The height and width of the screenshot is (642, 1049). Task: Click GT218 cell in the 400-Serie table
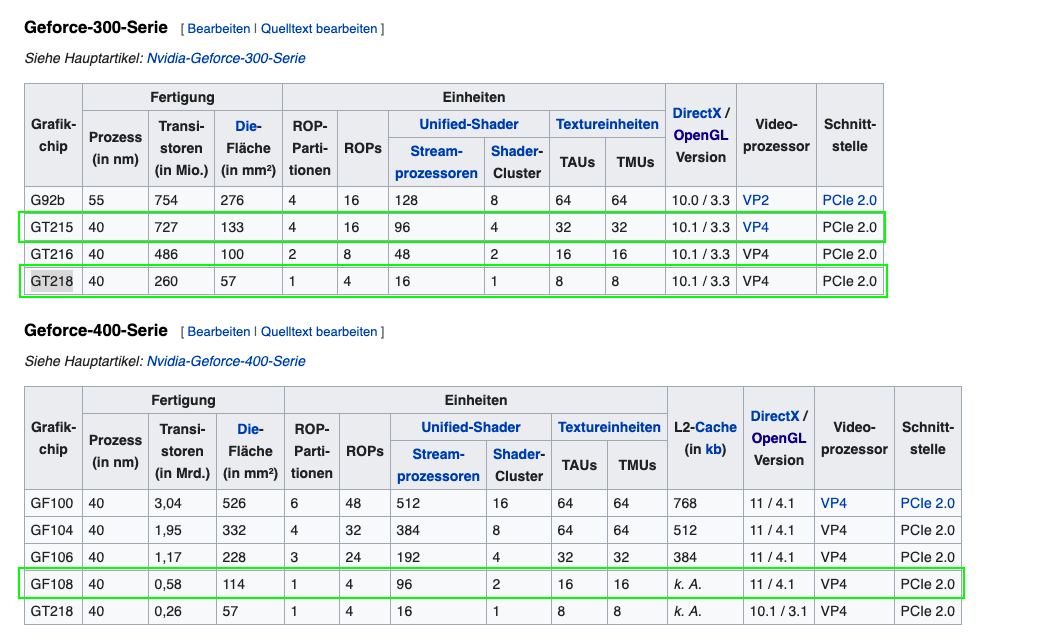click(54, 611)
